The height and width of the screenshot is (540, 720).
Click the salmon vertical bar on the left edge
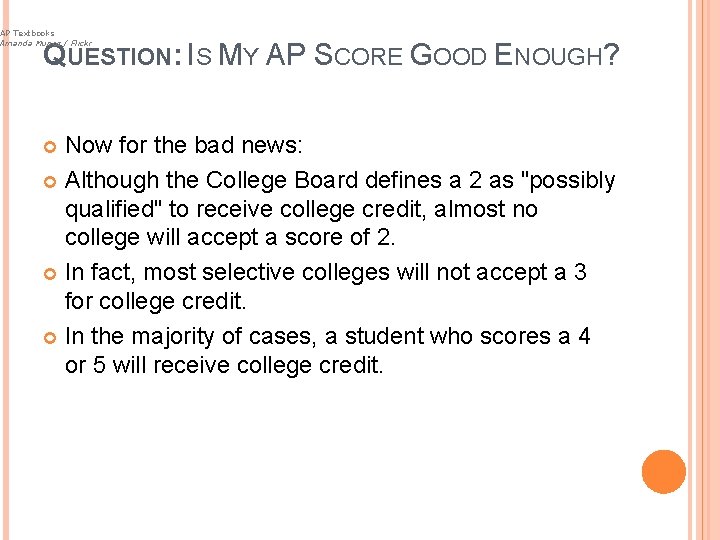(5, 270)
